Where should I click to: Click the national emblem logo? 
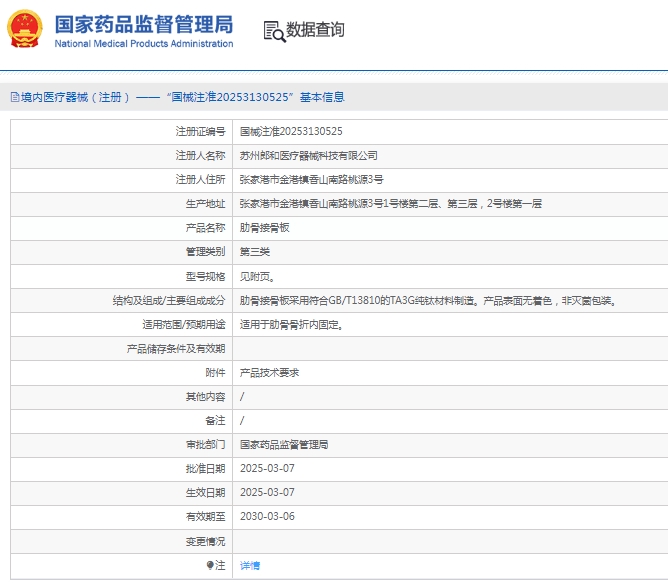25,29
